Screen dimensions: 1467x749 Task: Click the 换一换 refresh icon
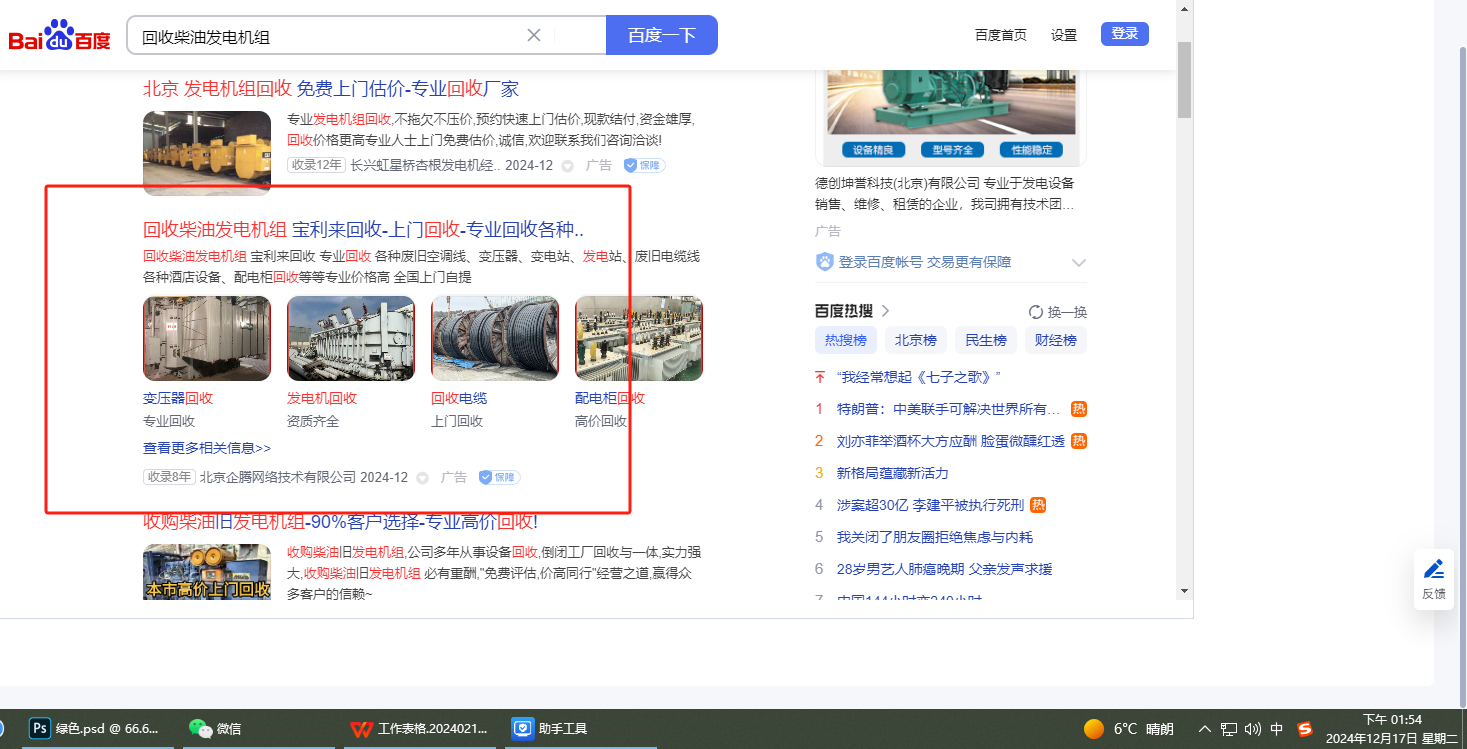1036,312
